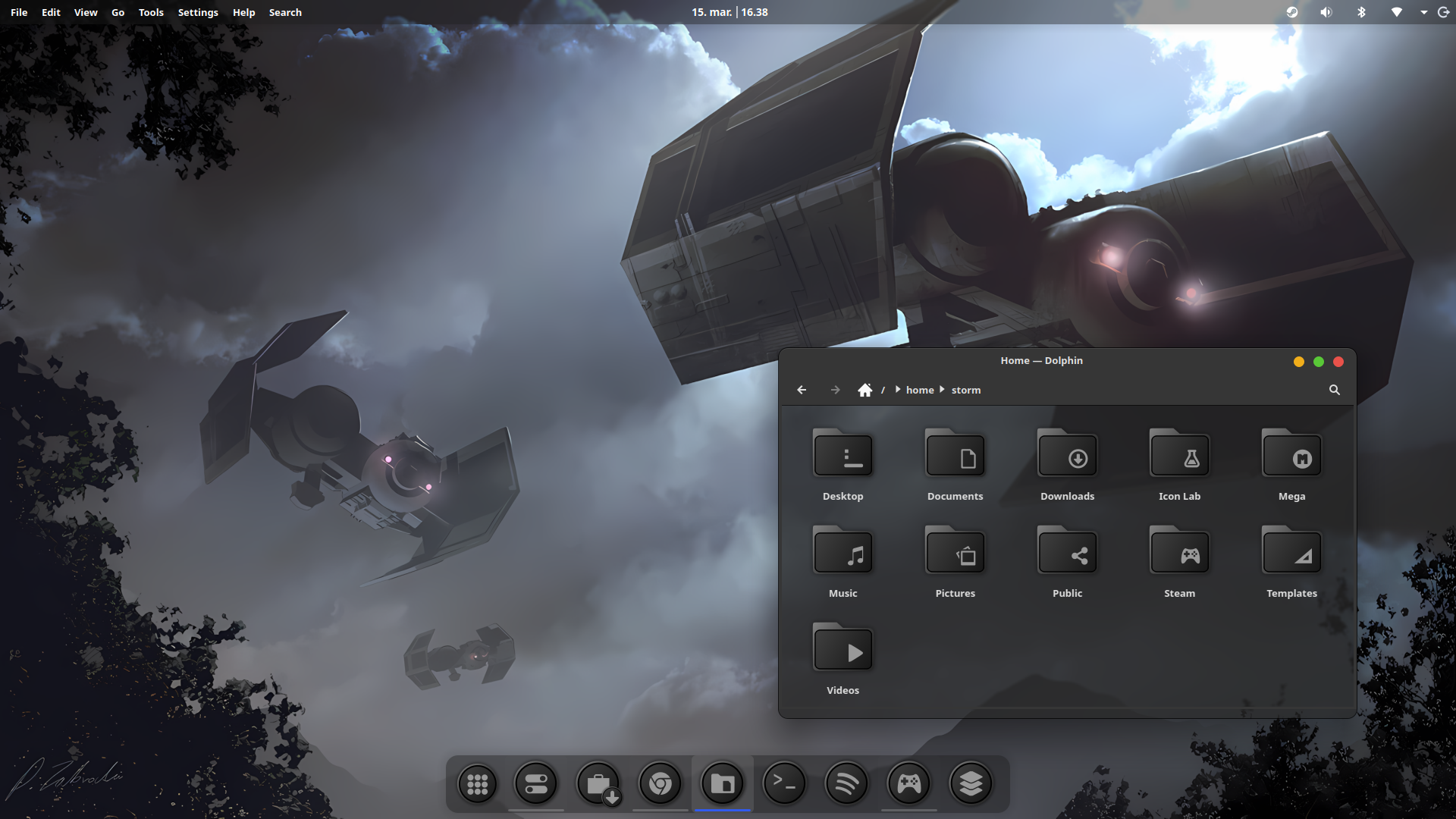The width and height of the screenshot is (1456, 819).
Task: Open the Desktop folder icon
Action: [x=843, y=453]
